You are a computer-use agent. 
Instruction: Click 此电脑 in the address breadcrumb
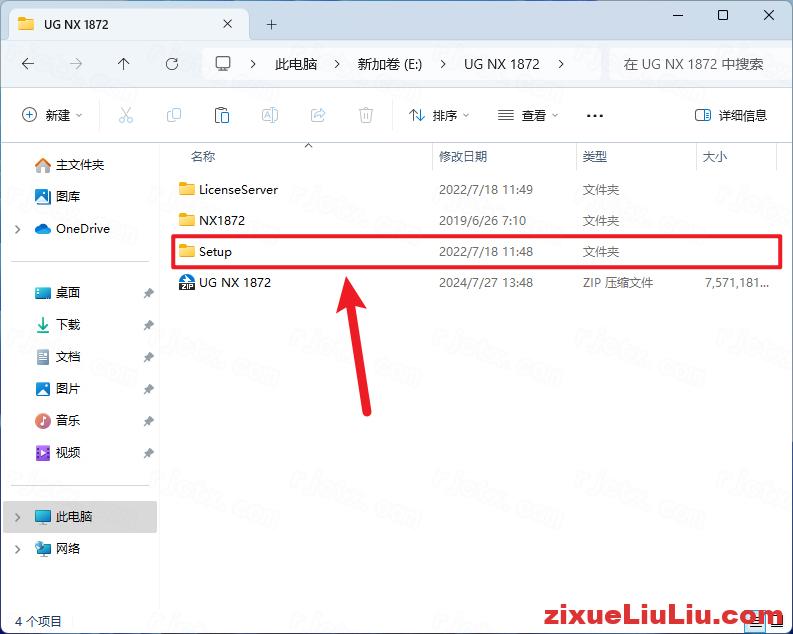[x=296, y=64]
